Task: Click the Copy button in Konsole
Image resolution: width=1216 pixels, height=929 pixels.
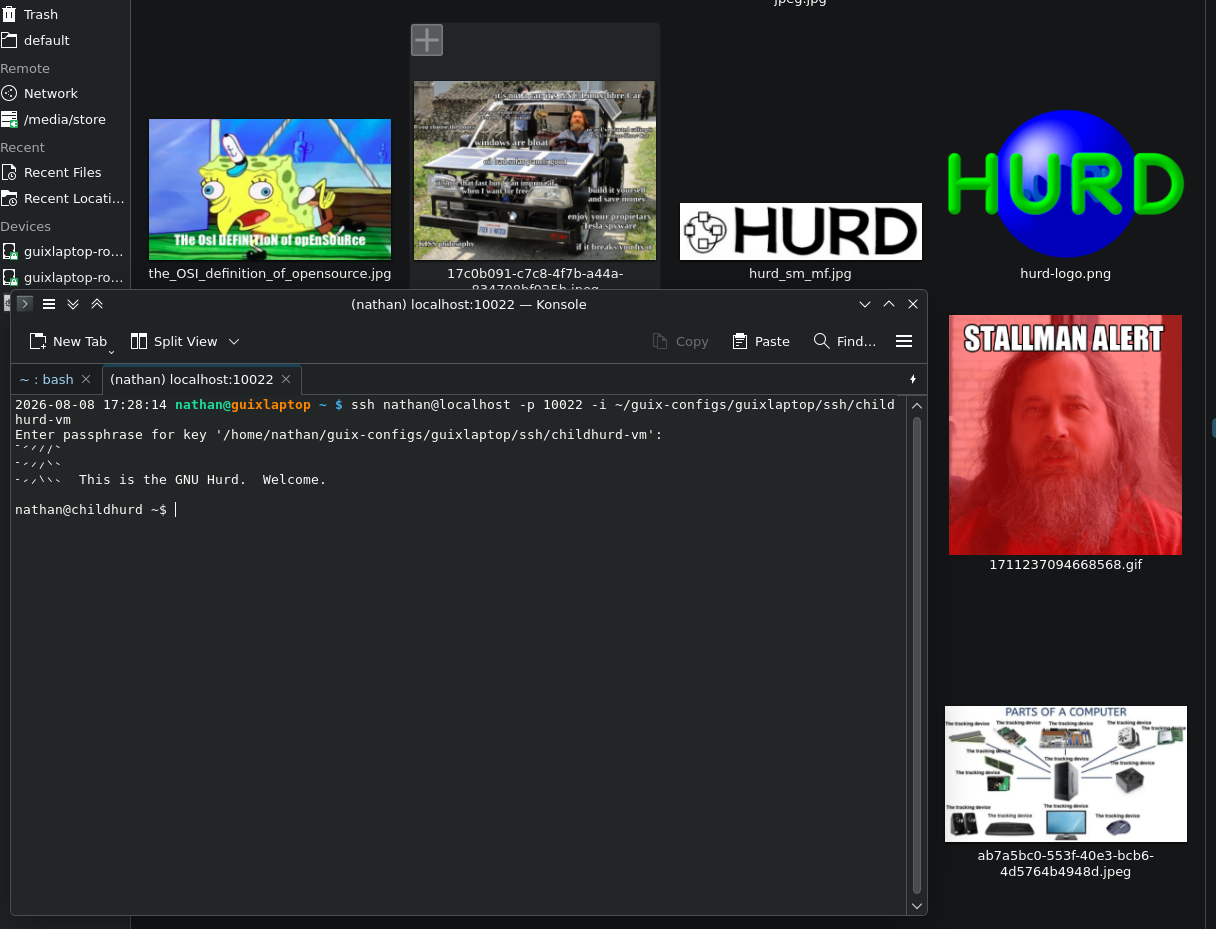Action: (680, 341)
